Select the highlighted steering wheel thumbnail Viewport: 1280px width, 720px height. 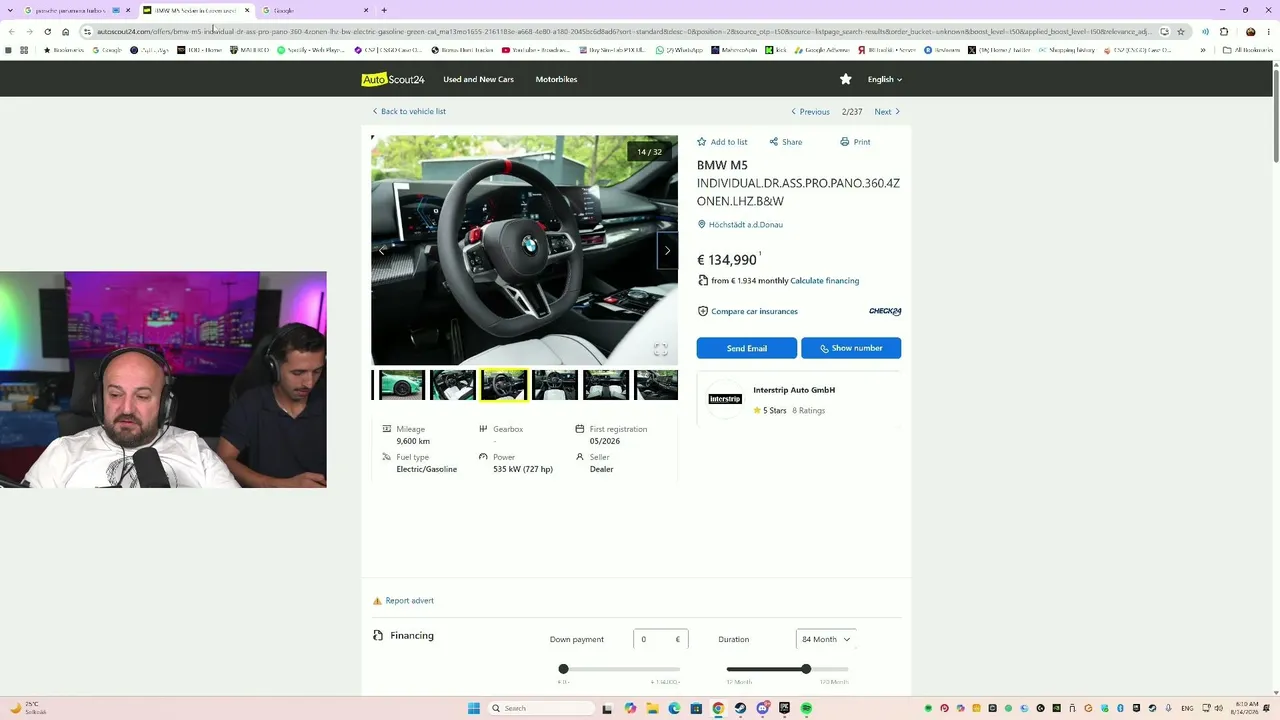pyautogui.click(x=504, y=385)
